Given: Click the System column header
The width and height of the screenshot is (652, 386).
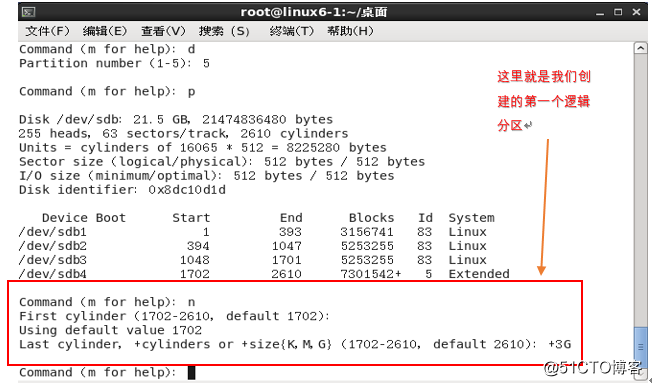Looking at the screenshot, I should (472, 218).
